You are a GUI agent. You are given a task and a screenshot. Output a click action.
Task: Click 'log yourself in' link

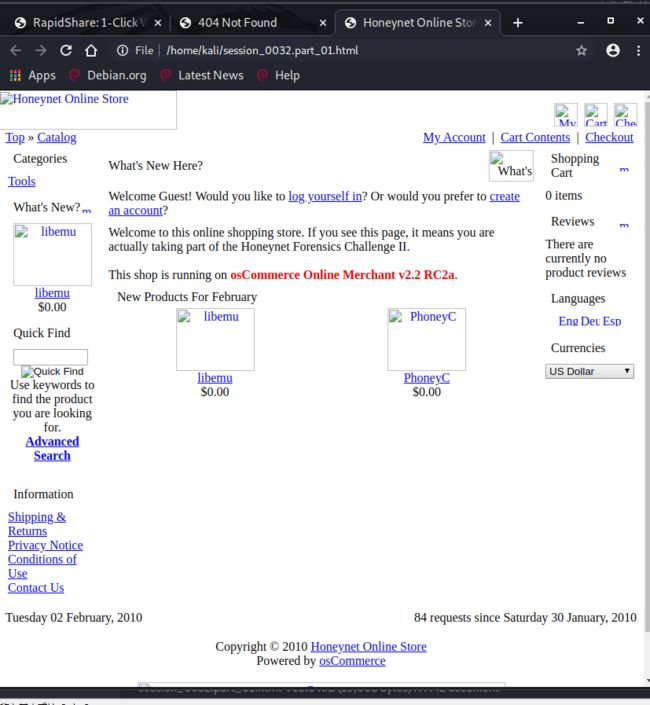click(x=325, y=196)
